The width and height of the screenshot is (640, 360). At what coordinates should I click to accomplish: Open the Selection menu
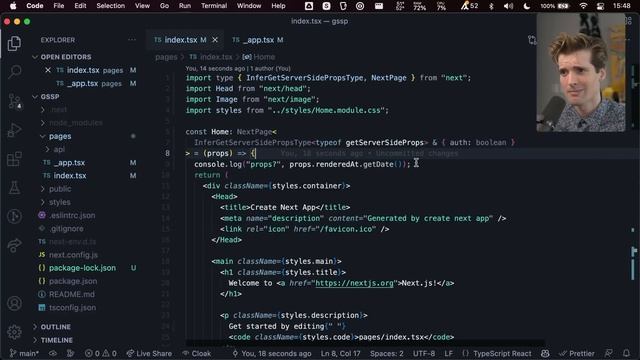(x=111, y=6)
